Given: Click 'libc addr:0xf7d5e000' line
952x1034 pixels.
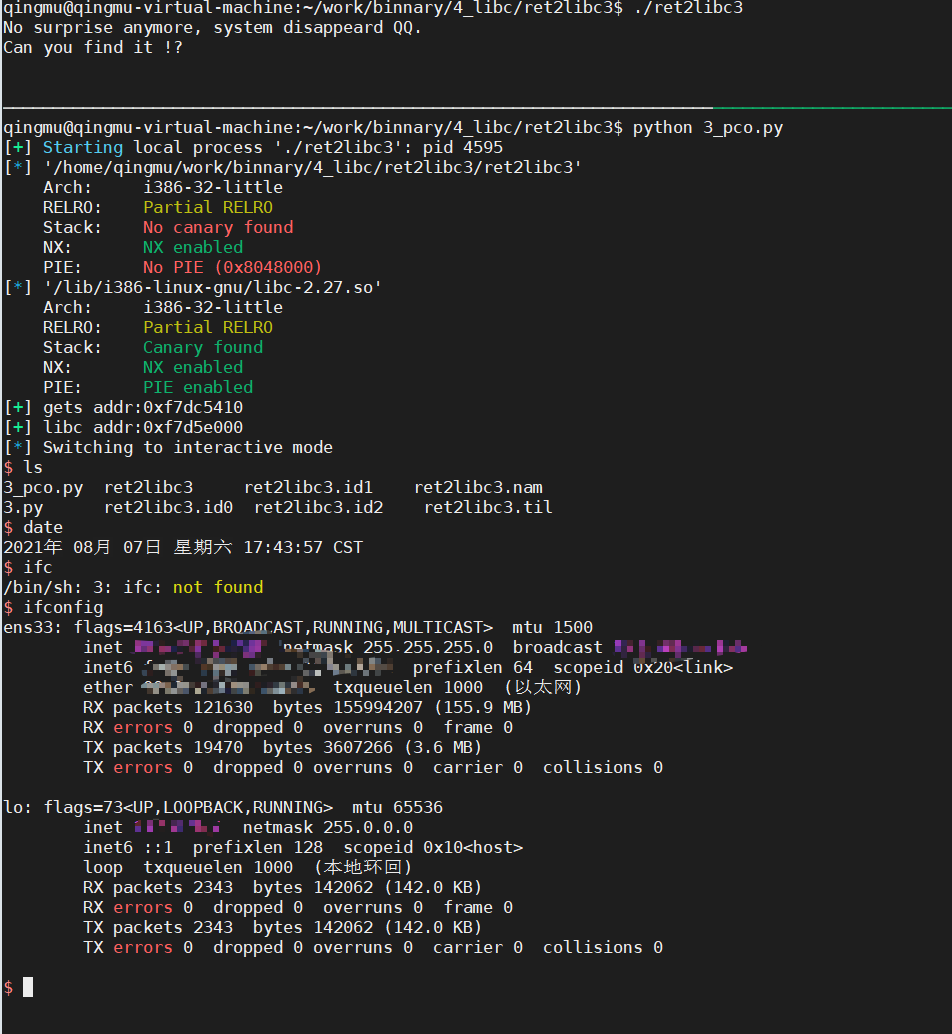Looking at the screenshot, I should (x=123, y=427).
